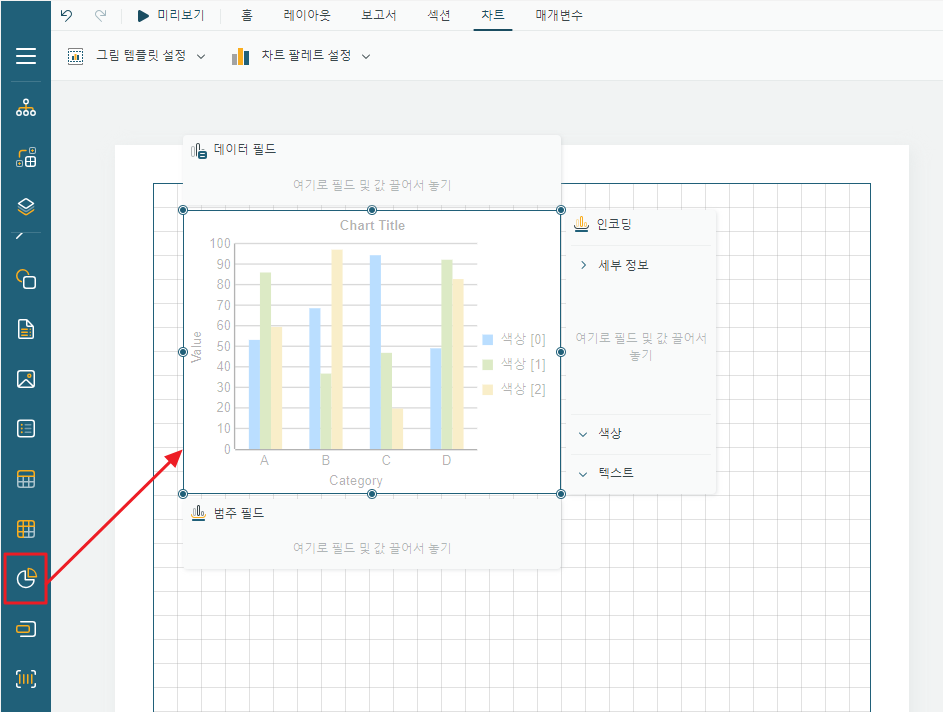Select the shape tool icon
The height and width of the screenshot is (712, 943).
(x=26, y=279)
